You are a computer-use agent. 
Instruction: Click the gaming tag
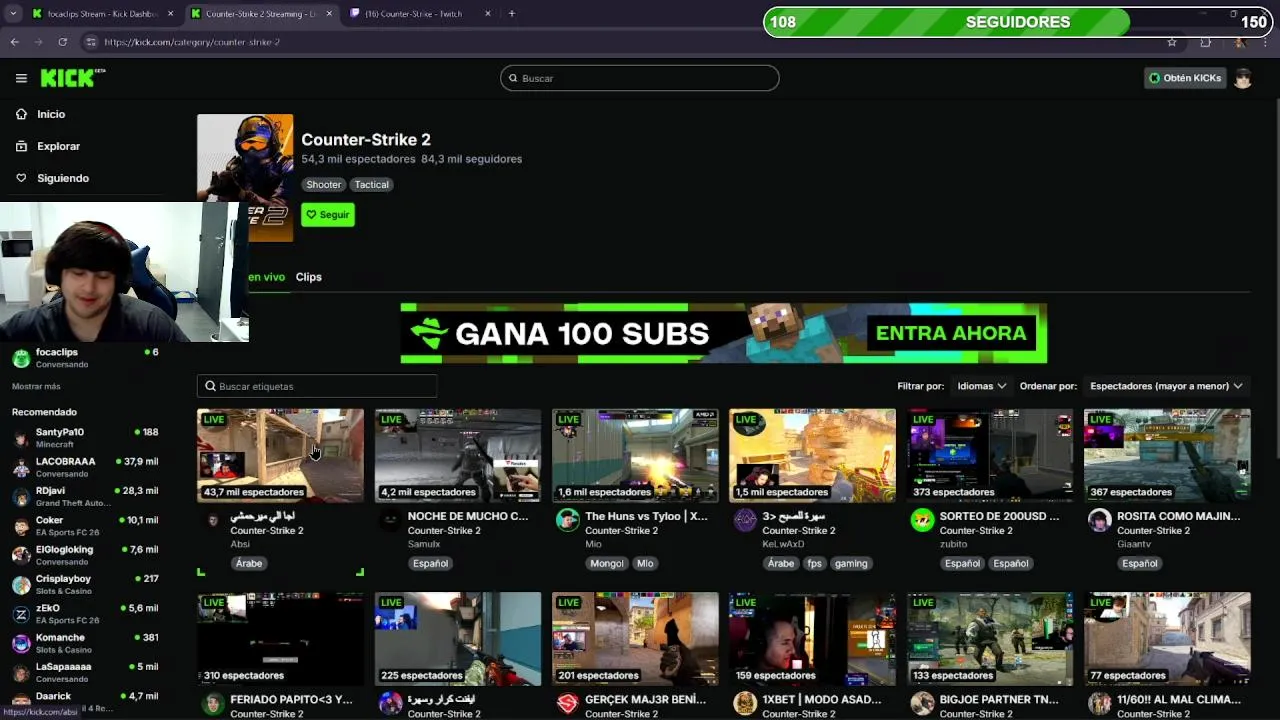point(851,563)
